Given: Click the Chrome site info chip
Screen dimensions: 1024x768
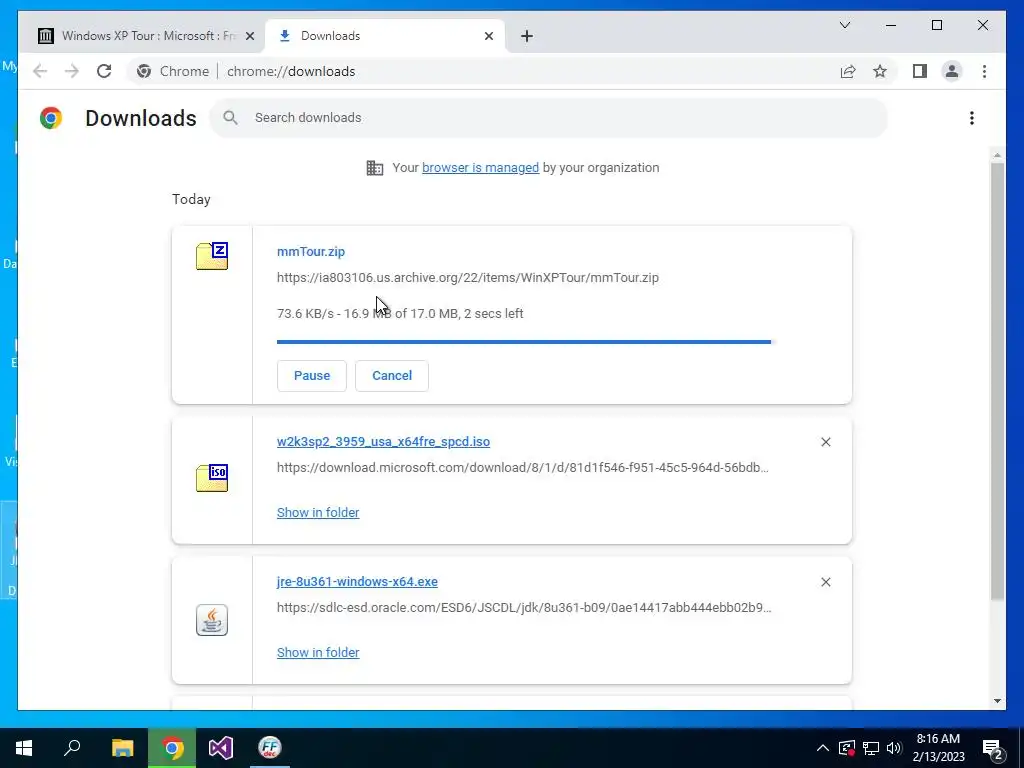Looking at the screenshot, I should [x=173, y=71].
